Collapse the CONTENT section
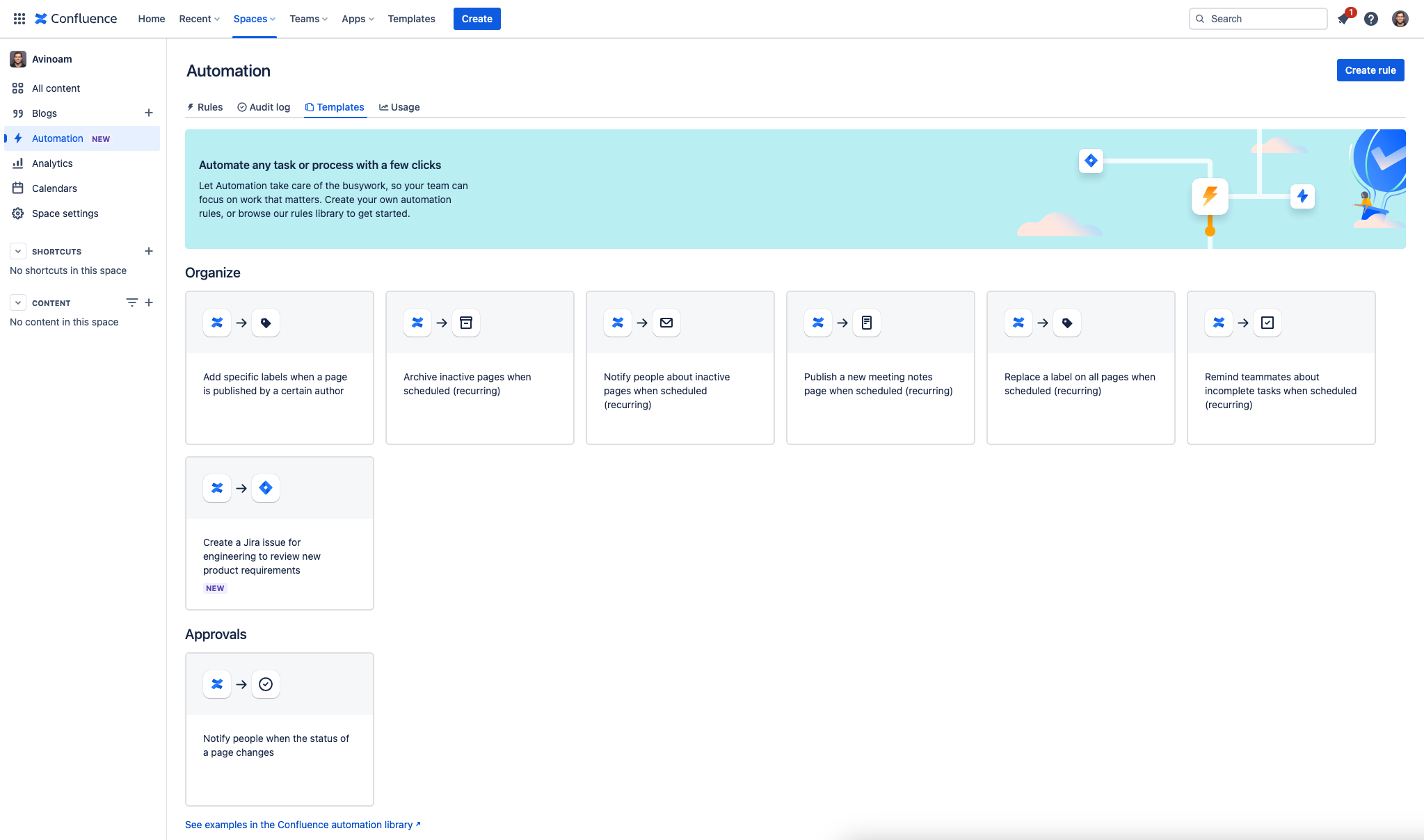 17,302
